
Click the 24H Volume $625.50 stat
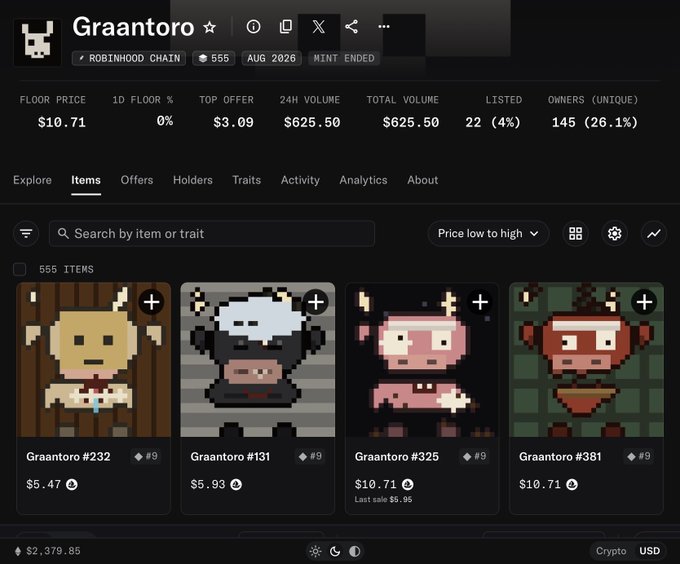pyautogui.click(x=310, y=112)
